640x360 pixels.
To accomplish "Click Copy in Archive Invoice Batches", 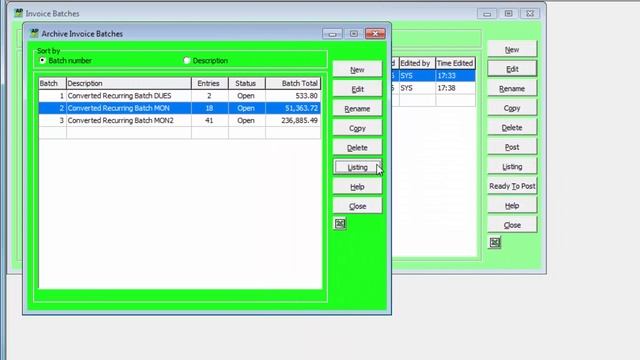I will tap(357, 128).
